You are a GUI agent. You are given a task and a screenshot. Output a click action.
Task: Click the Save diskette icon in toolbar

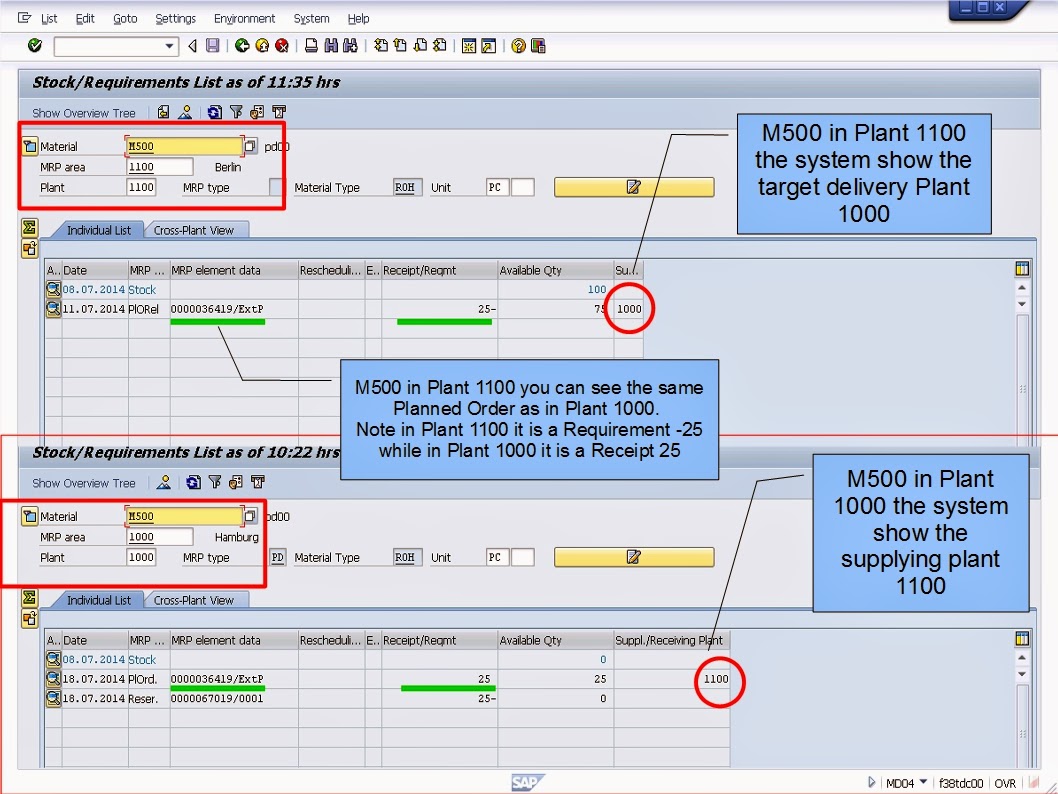pyautogui.click(x=213, y=46)
